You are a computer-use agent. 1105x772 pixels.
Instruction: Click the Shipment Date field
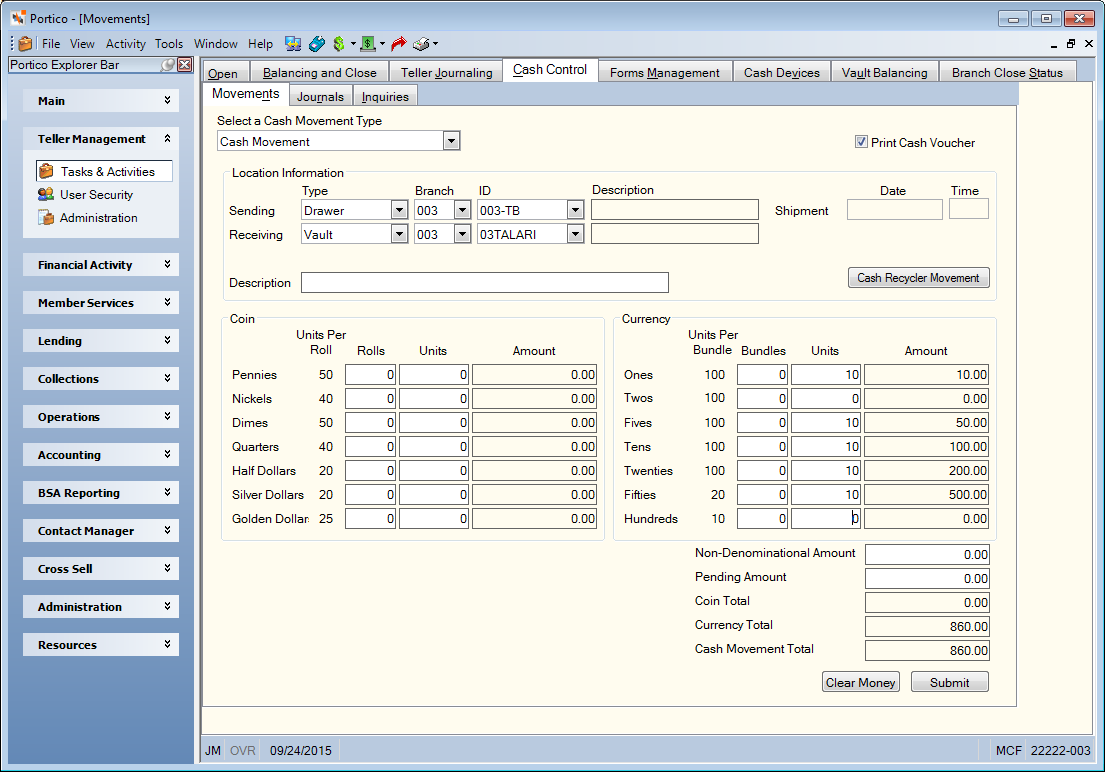[x=894, y=209]
